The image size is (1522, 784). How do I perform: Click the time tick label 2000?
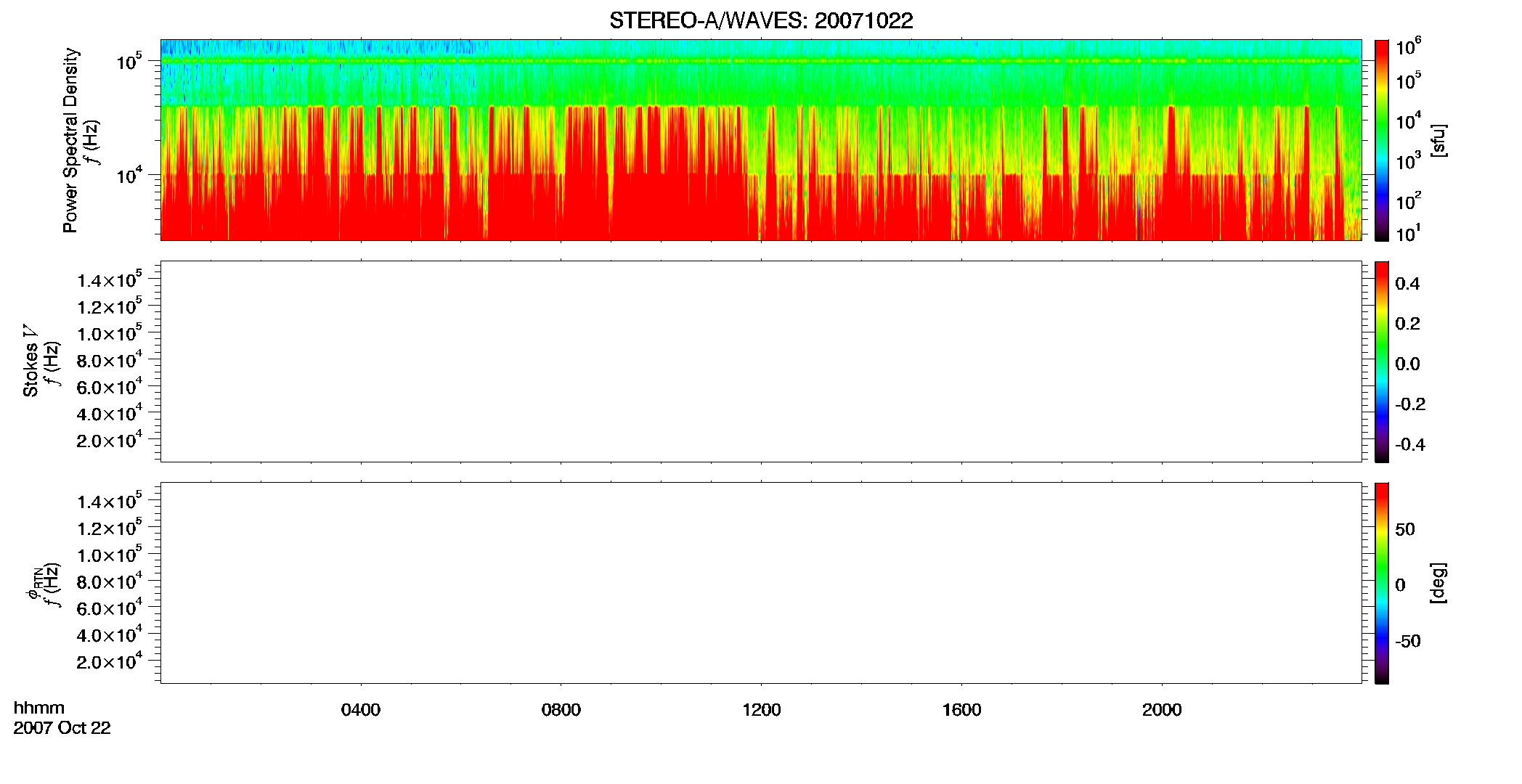coord(1162,710)
